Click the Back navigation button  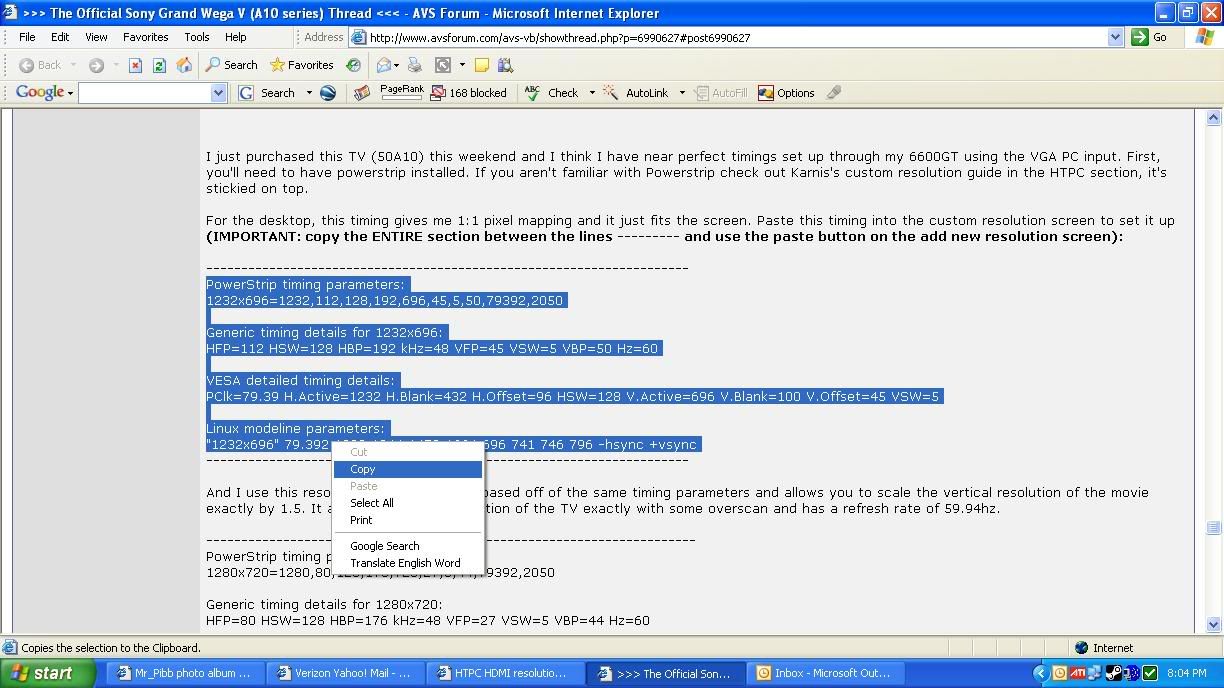40,65
